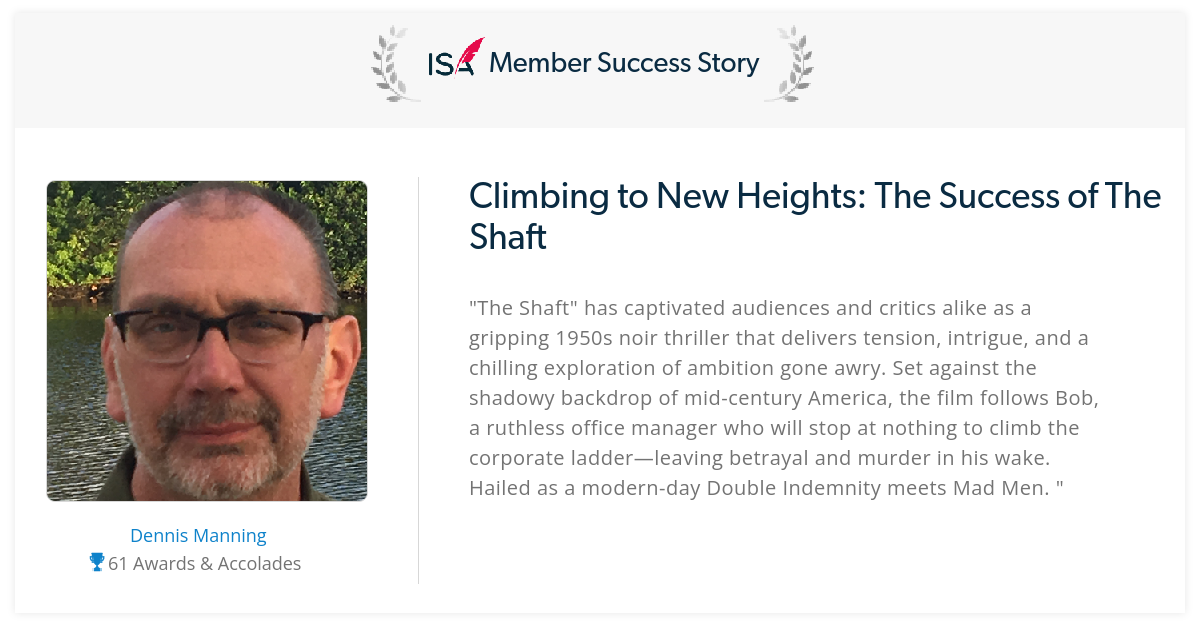This screenshot has height=630, width=1200.
Task: Click Dennis Manning's profile photo
Action: pos(207,341)
